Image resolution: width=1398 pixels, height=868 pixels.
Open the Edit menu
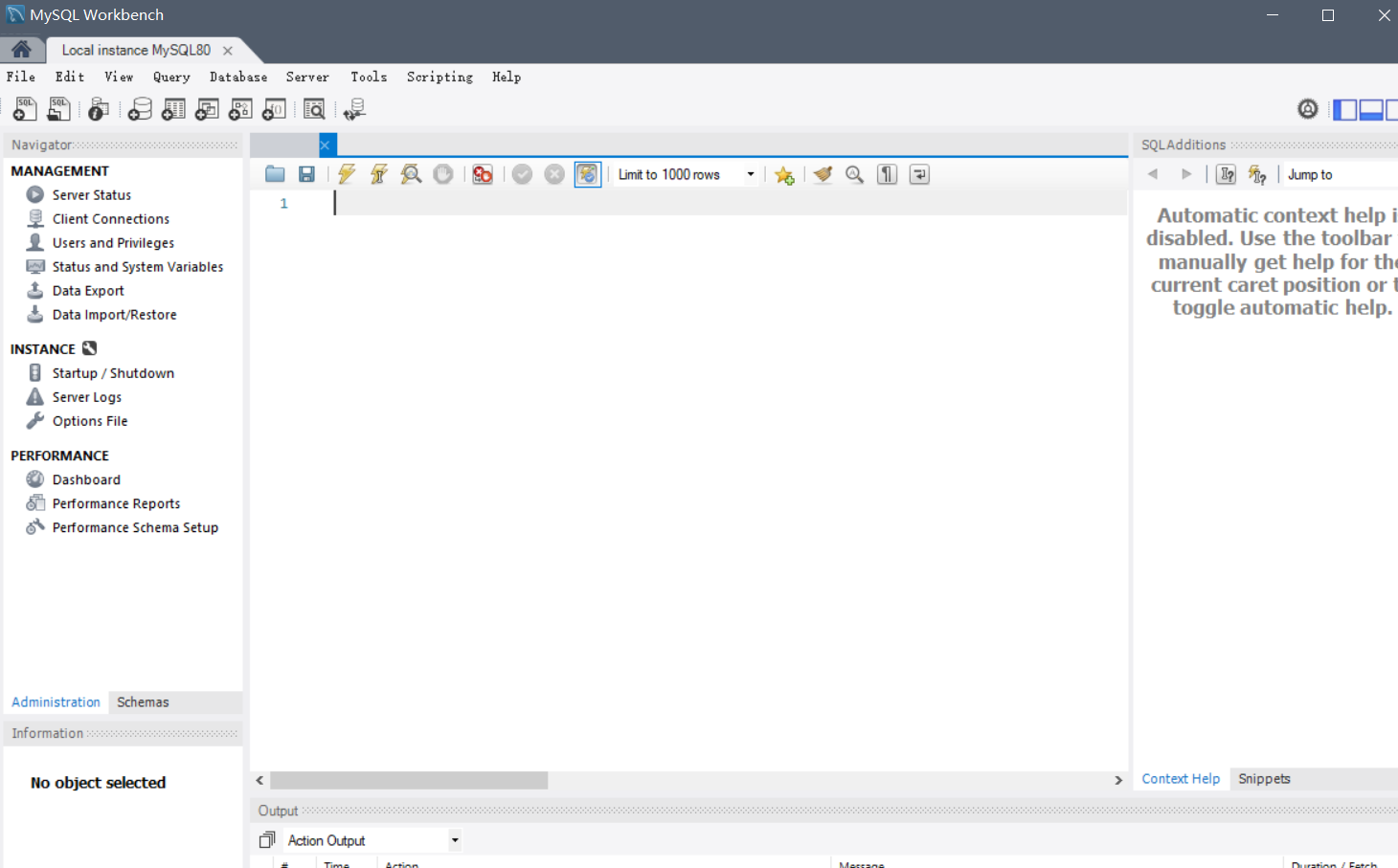70,77
